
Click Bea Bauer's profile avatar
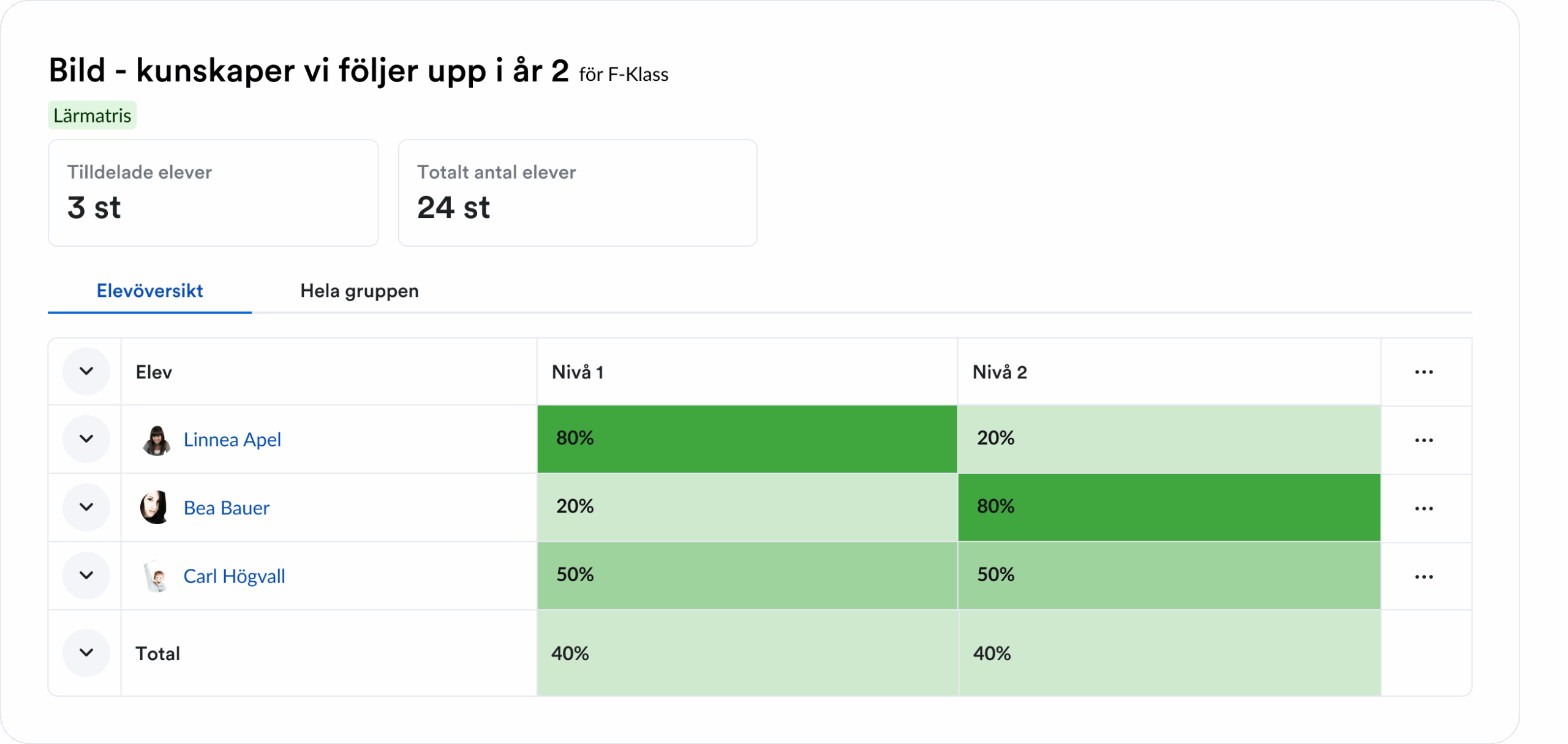(154, 508)
